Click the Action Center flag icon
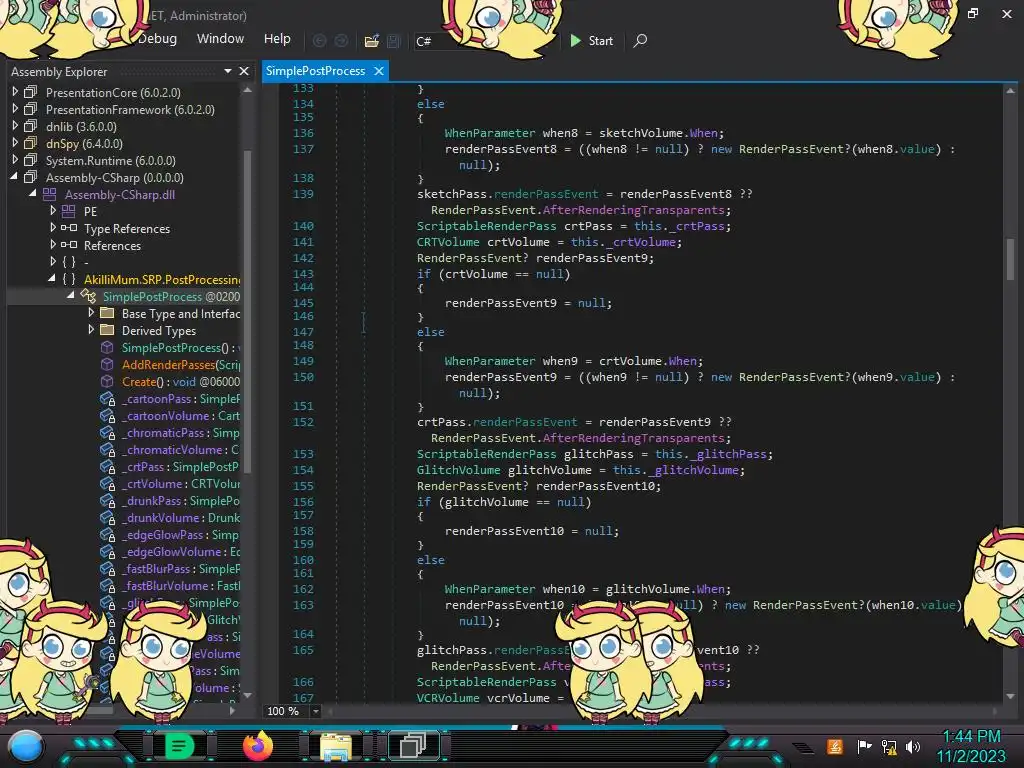1024x768 pixels. click(x=865, y=746)
